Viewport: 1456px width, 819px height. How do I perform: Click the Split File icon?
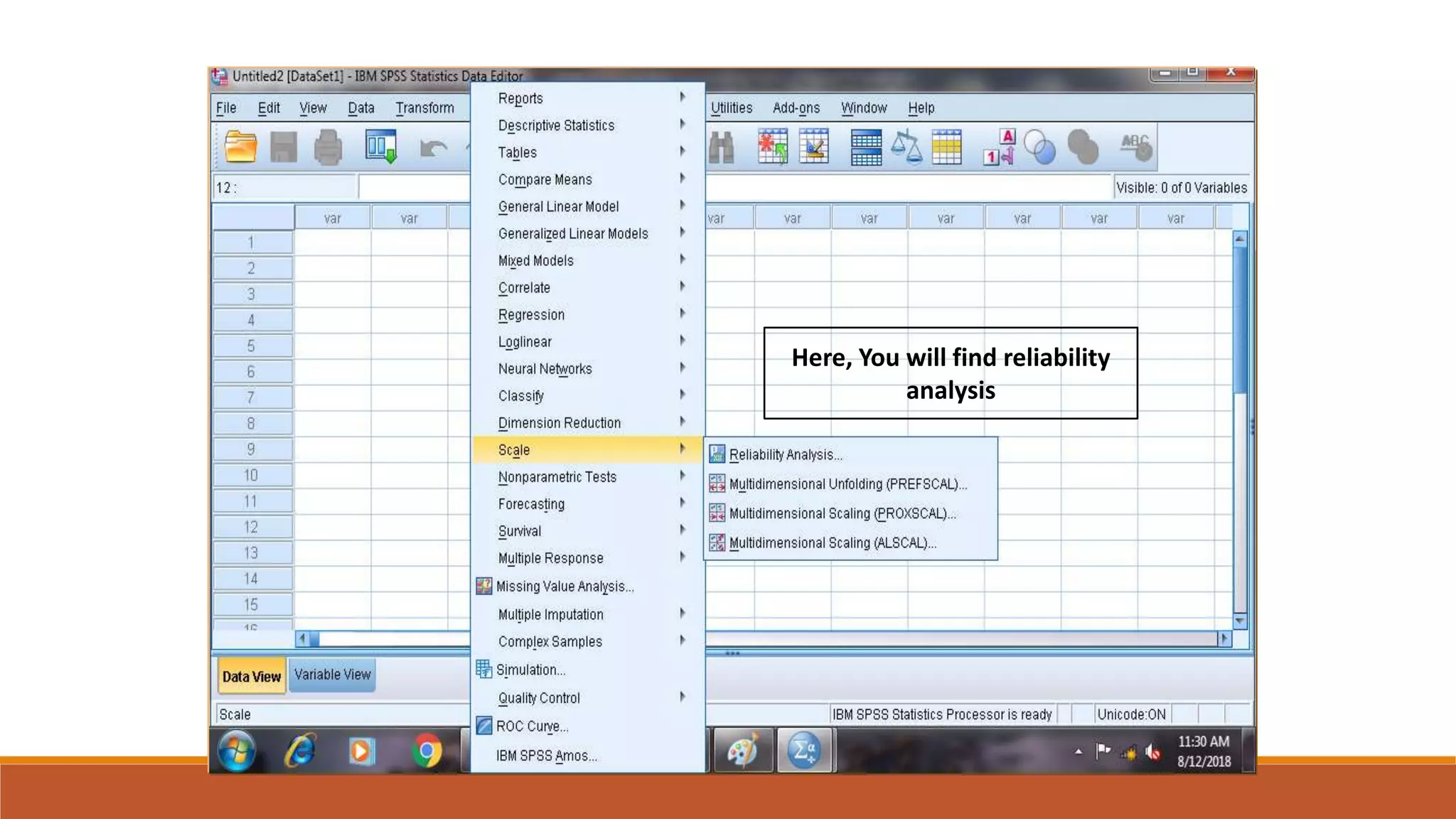click(x=866, y=147)
